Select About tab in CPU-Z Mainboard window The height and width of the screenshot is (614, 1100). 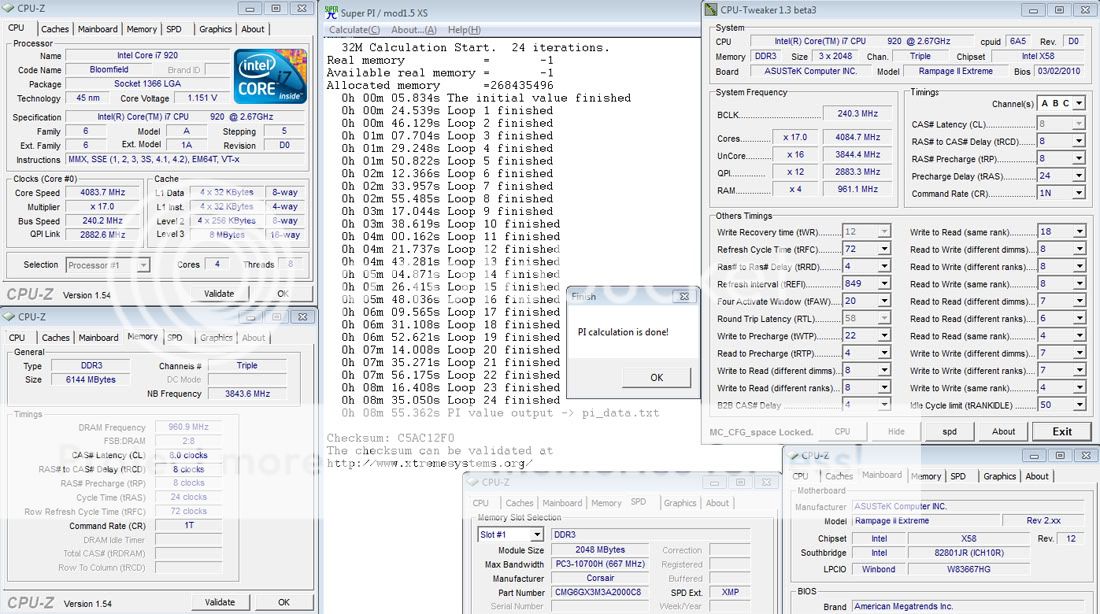[x=1037, y=476]
